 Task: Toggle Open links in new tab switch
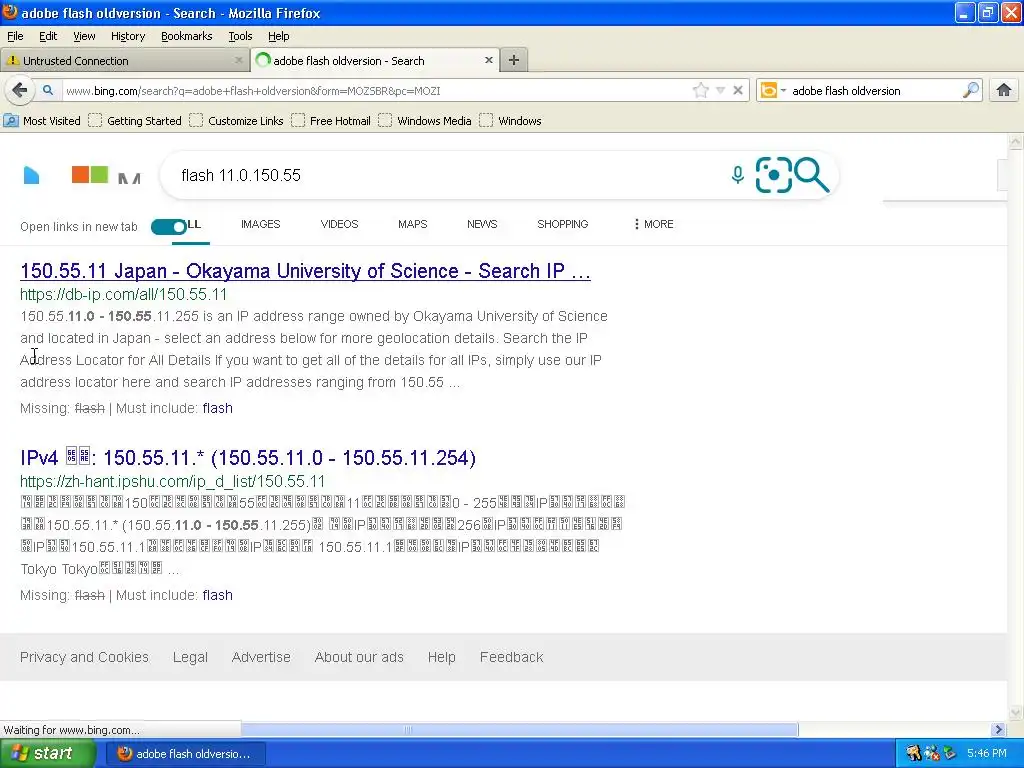point(168,227)
